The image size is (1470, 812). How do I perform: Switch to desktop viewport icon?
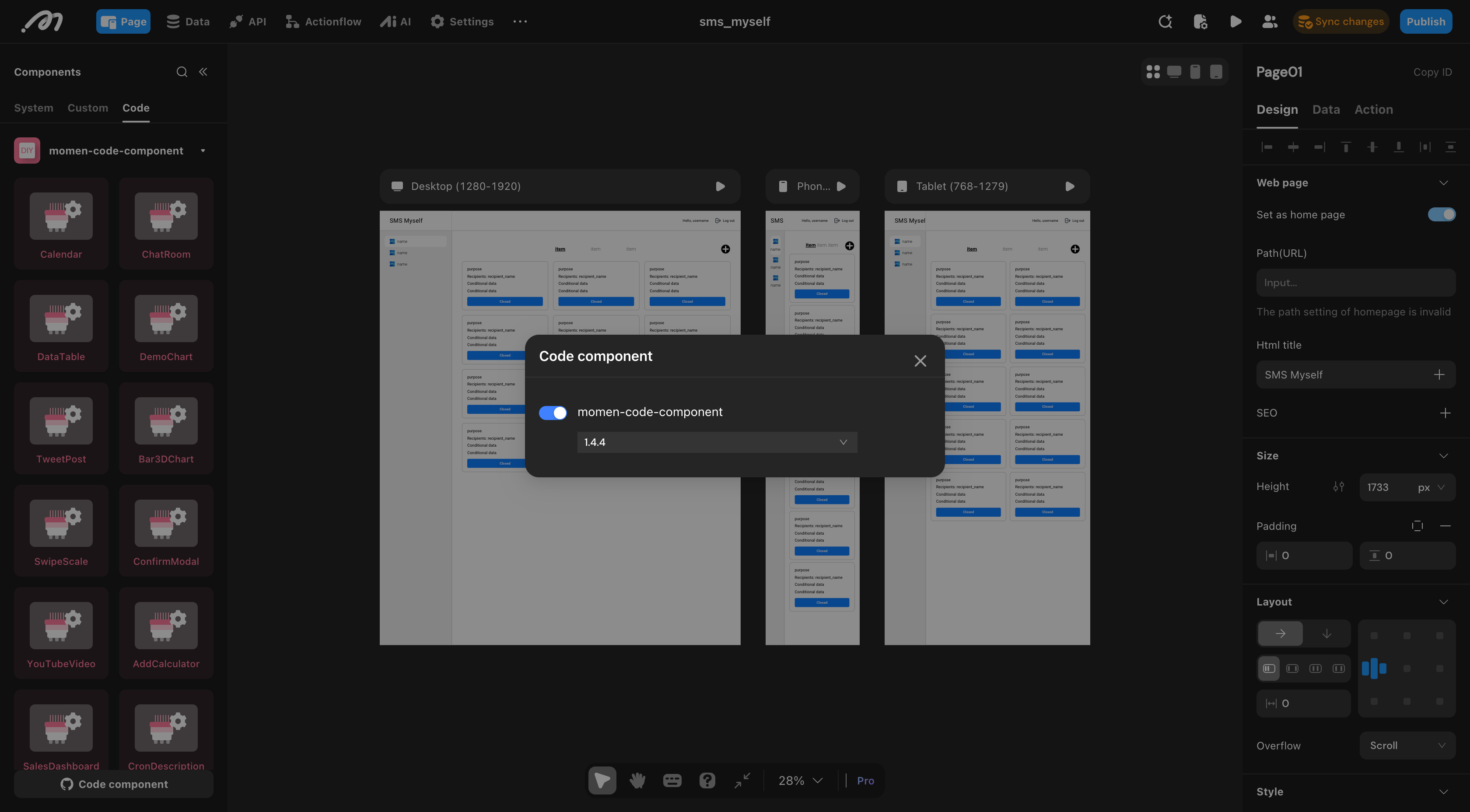click(x=1174, y=72)
